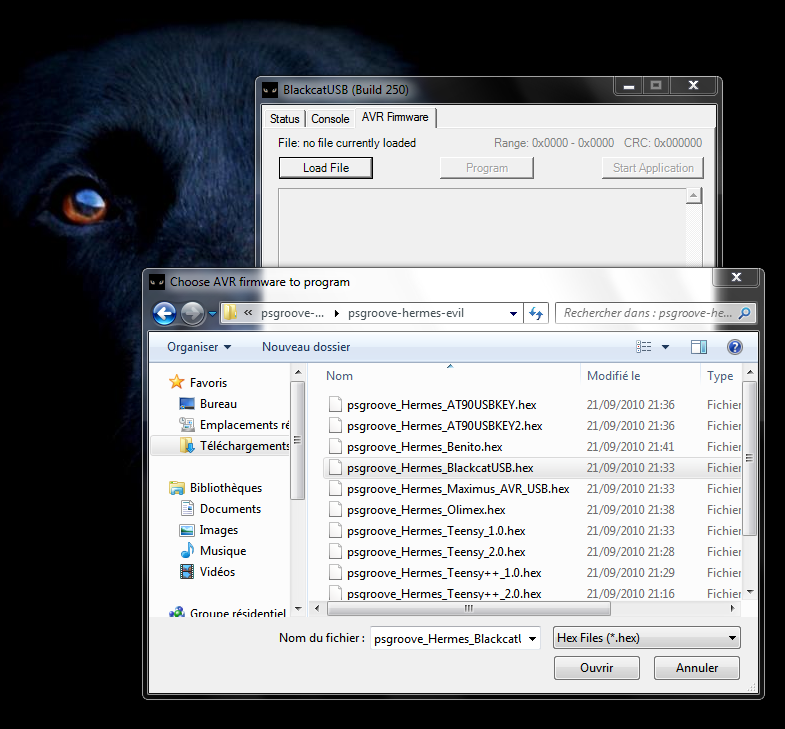
Task: Click the Ouvrir button
Action: tap(596, 667)
